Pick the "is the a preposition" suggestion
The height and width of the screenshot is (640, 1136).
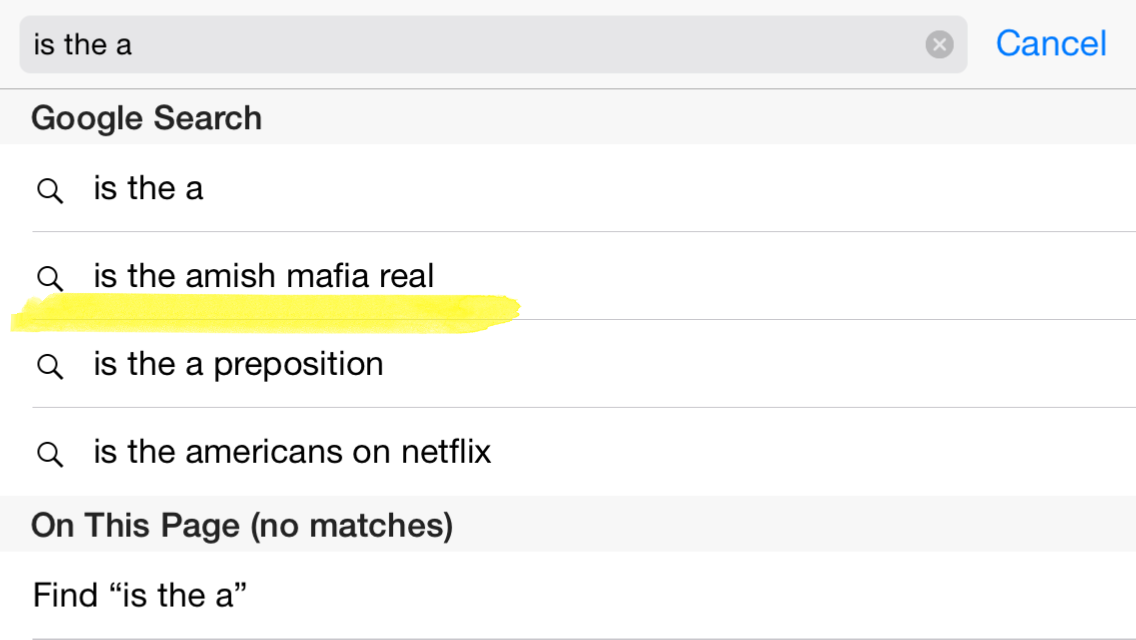[x=238, y=364]
